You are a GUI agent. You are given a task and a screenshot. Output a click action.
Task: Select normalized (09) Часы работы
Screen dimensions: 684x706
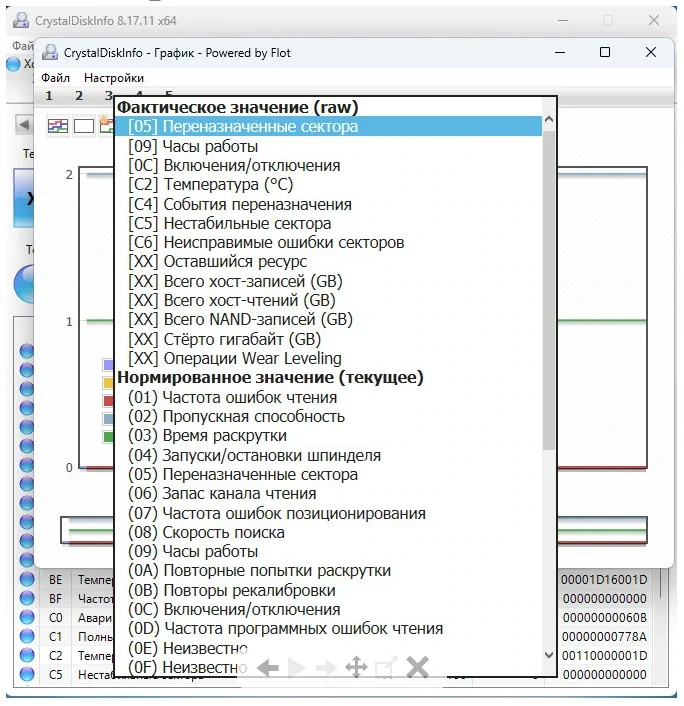point(328,551)
